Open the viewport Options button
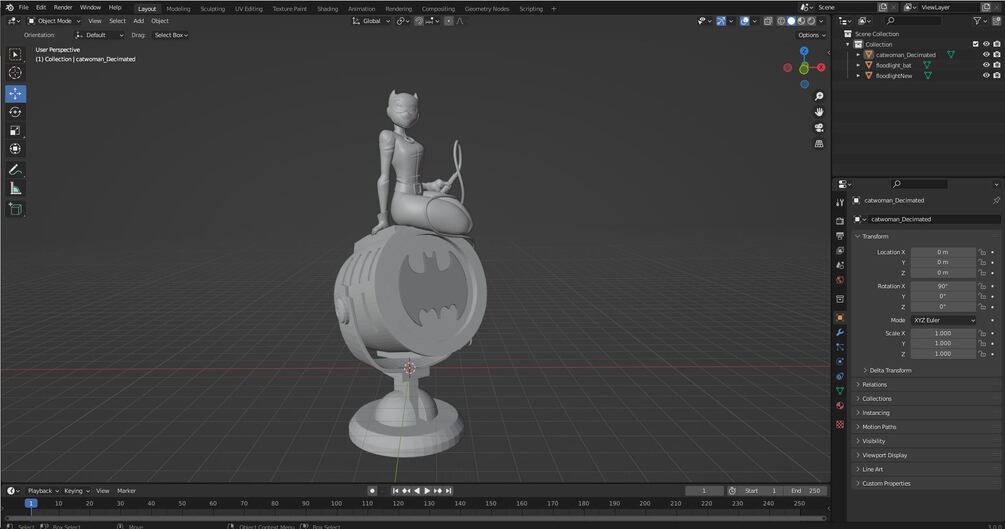The height and width of the screenshot is (529, 1005). pyautogui.click(x=811, y=35)
